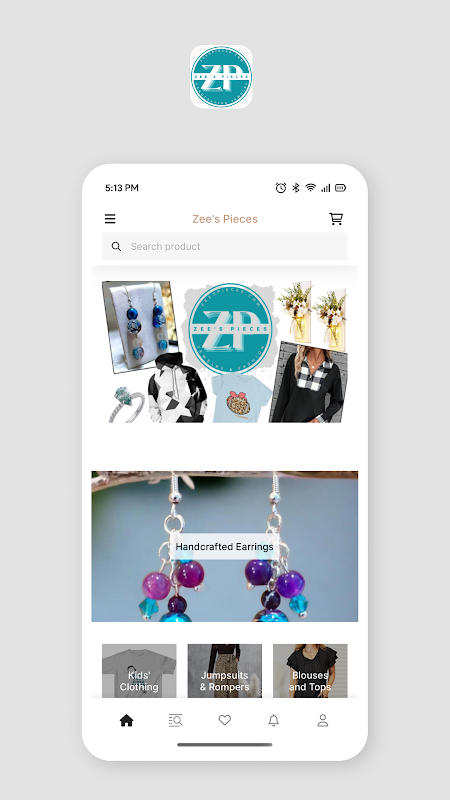Tap the alarm icon in status bar

281,188
